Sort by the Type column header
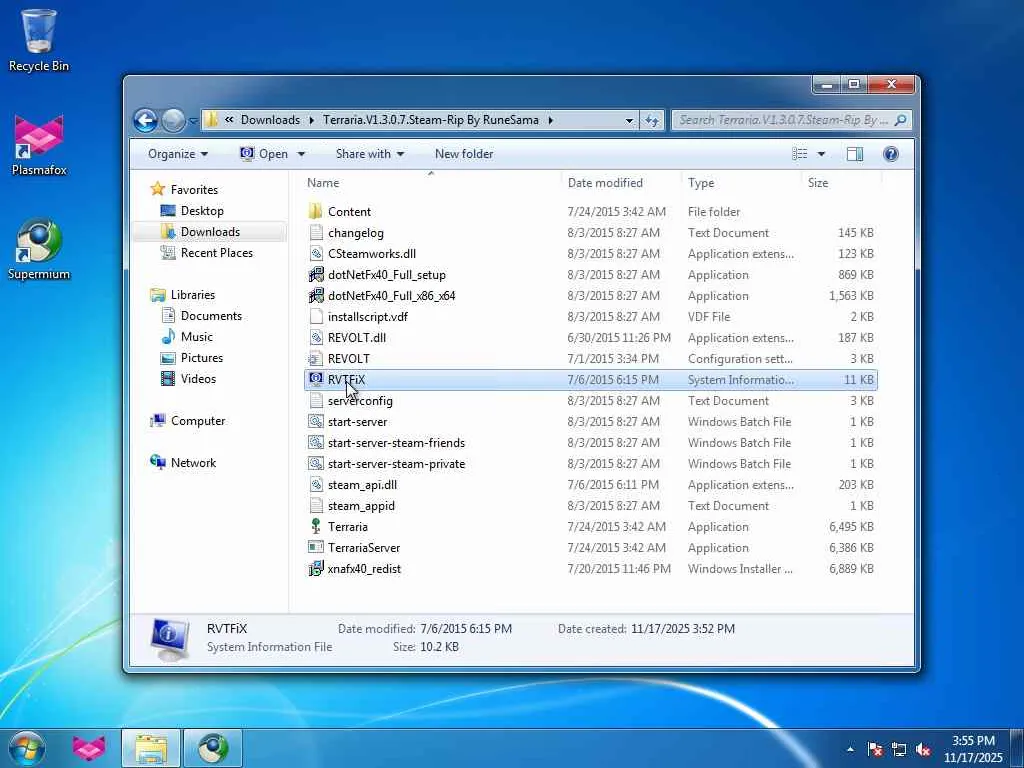The height and width of the screenshot is (768, 1024). coord(741,183)
